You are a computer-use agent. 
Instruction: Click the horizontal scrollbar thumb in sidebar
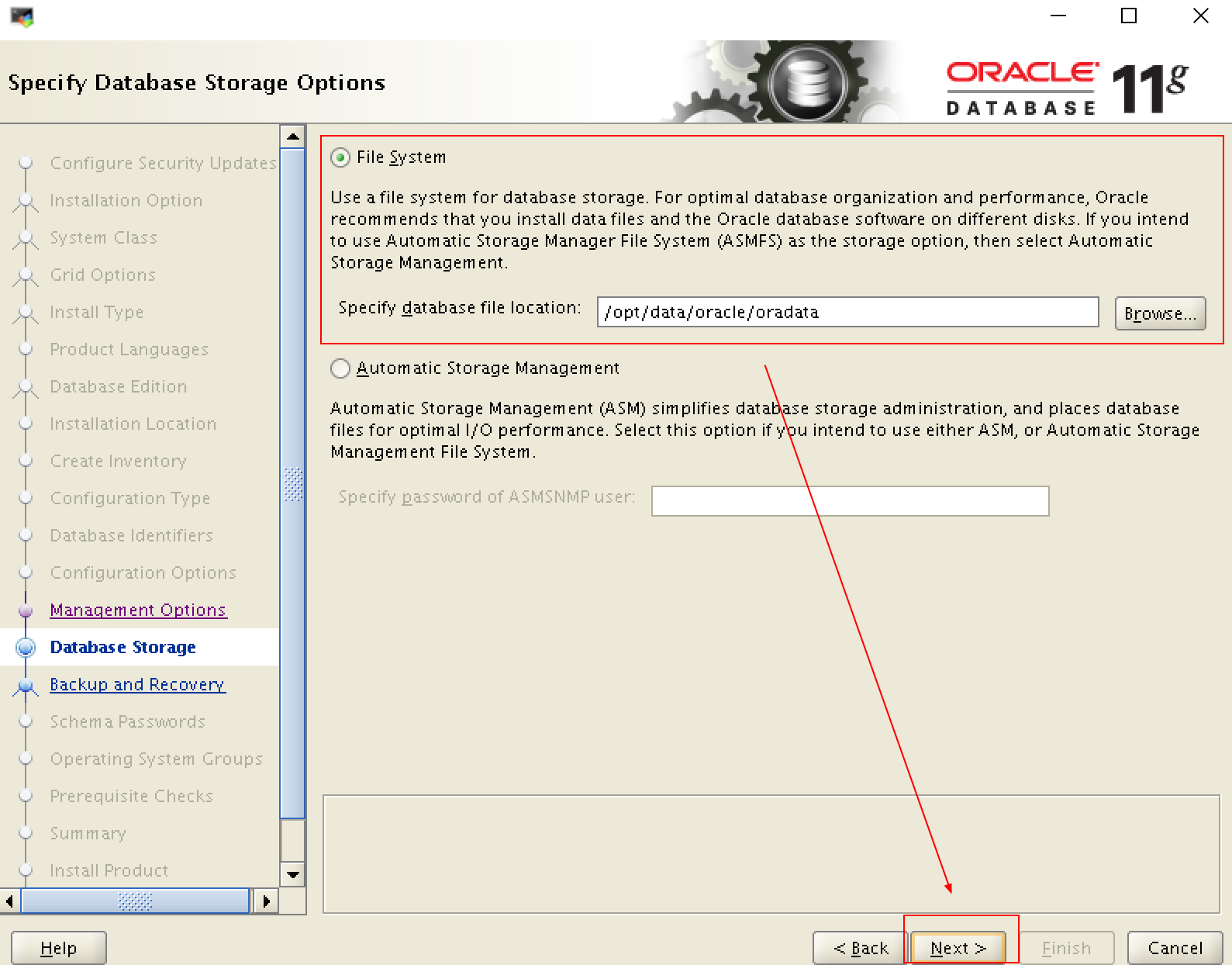click(135, 901)
